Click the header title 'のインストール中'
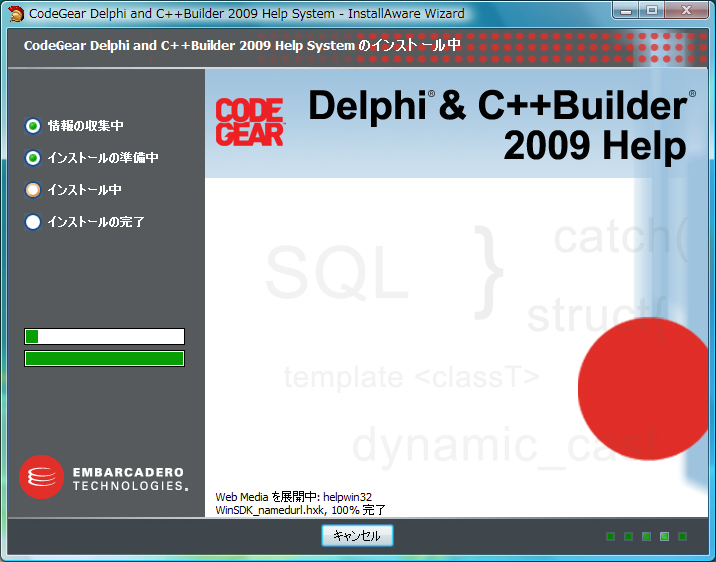Viewport: 716px width, 562px height. tap(409, 45)
